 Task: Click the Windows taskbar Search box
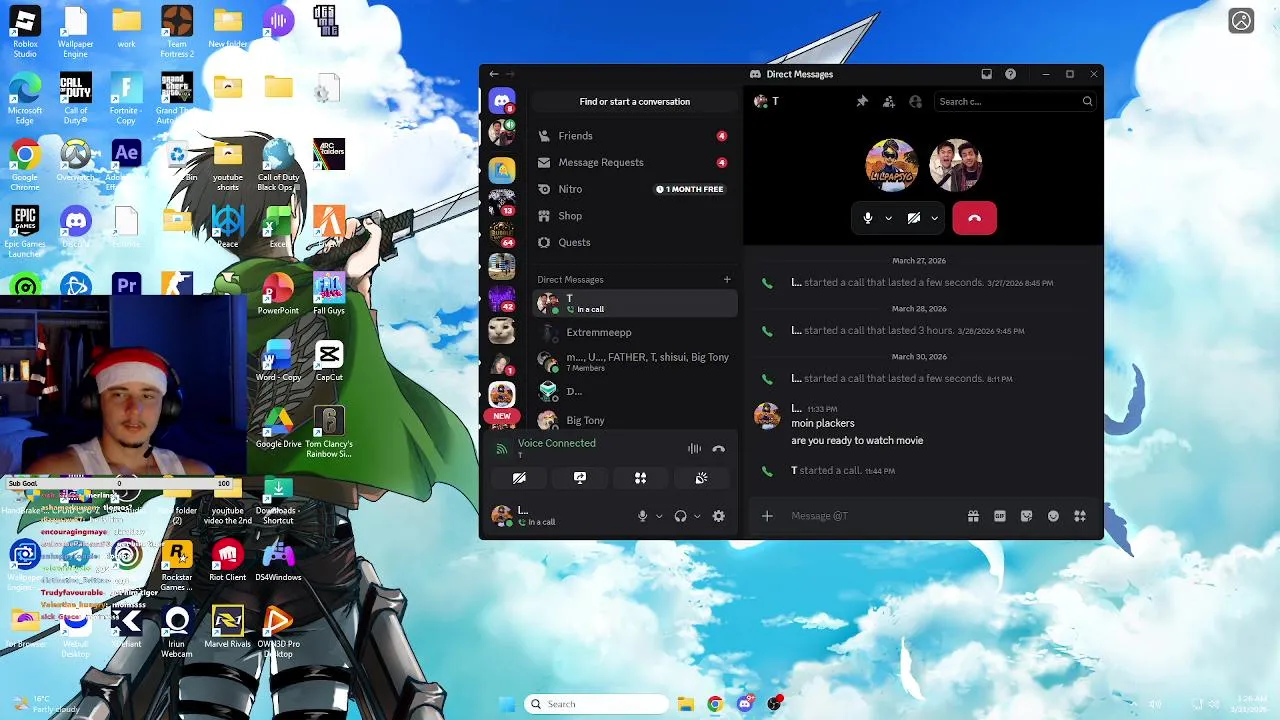(x=596, y=704)
